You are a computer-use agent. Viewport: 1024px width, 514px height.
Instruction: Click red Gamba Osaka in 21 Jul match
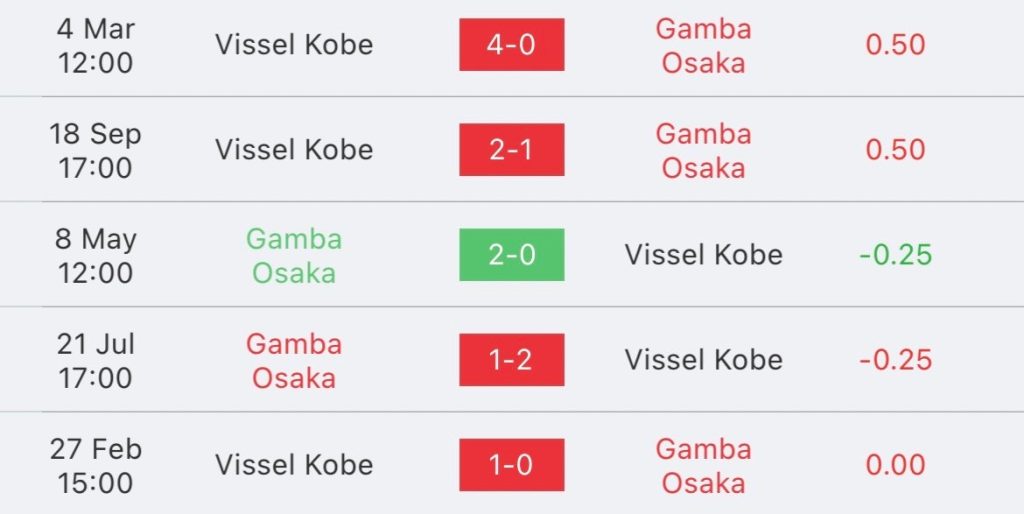point(294,361)
